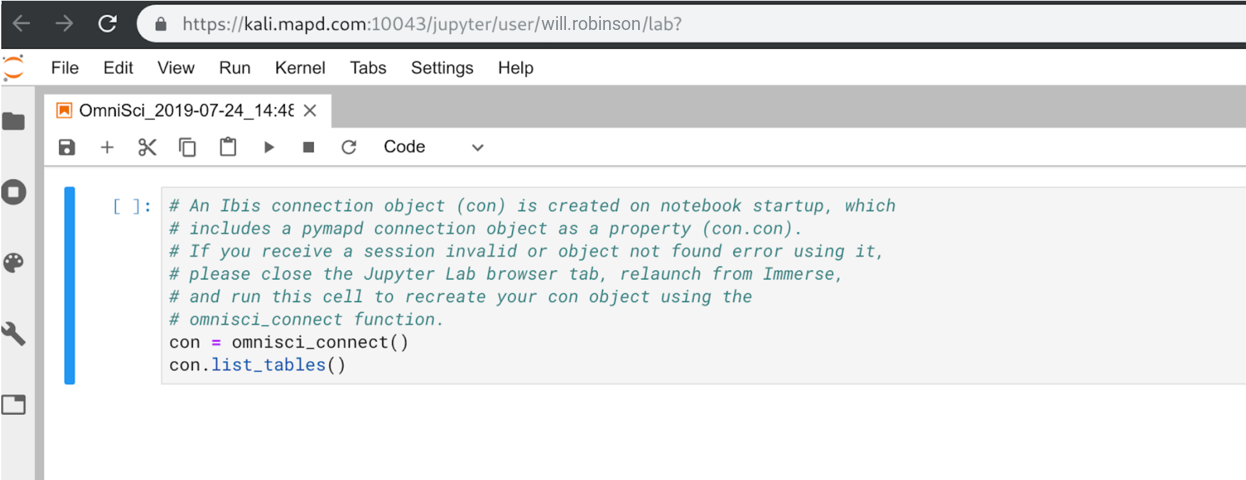Image resolution: width=1246 pixels, height=480 pixels.
Task: Open the wrench tools sidebar icon
Action: pyautogui.click(x=13, y=333)
